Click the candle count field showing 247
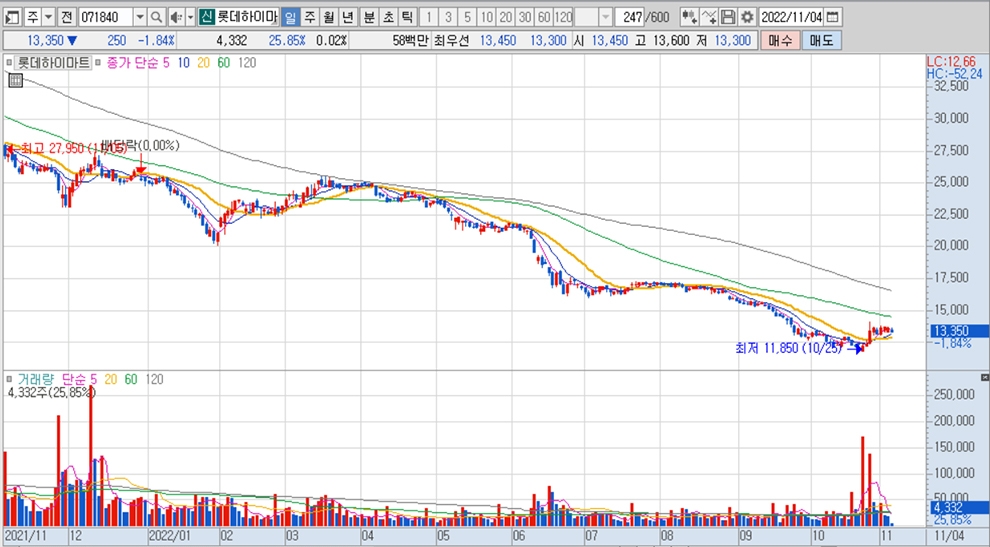 [632, 17]
